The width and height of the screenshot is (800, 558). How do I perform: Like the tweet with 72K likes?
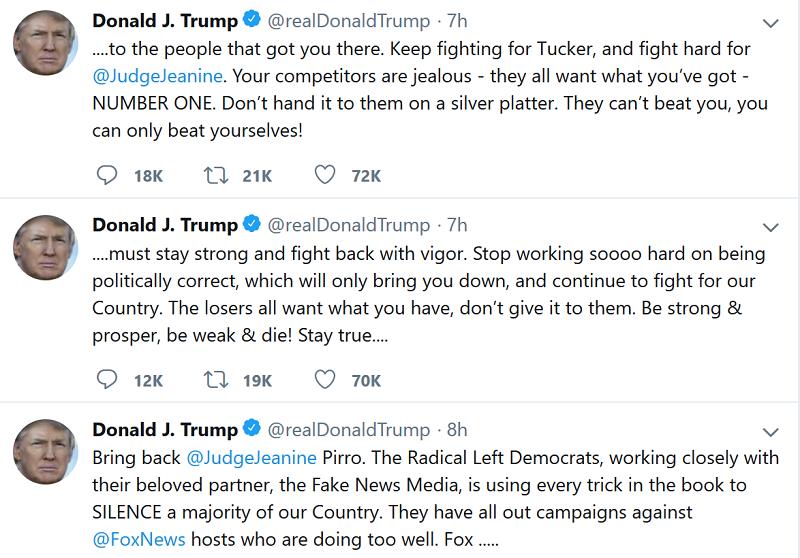pyautogui.click(x=324, y=176)
